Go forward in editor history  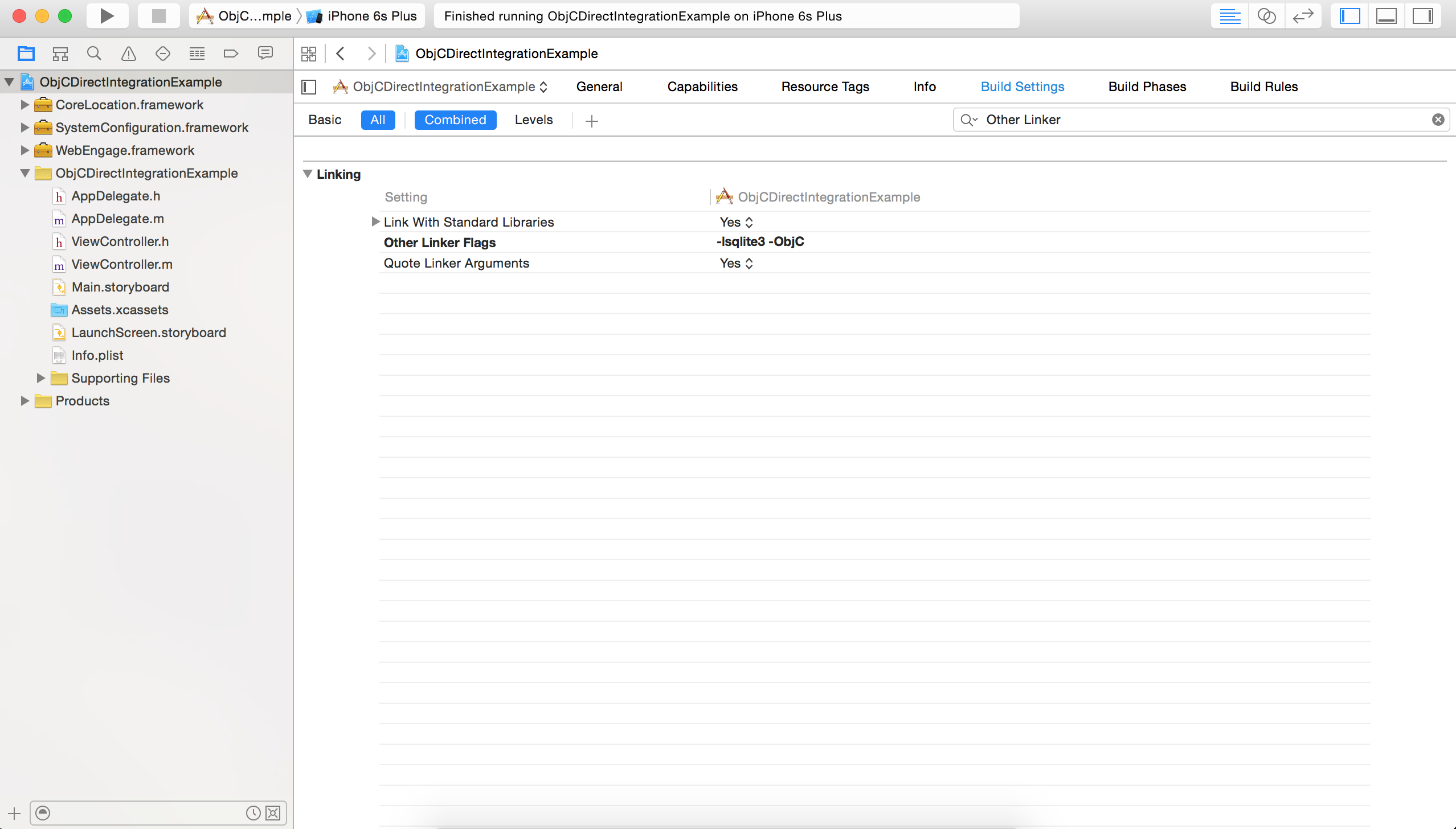click(x=371, y=54)
